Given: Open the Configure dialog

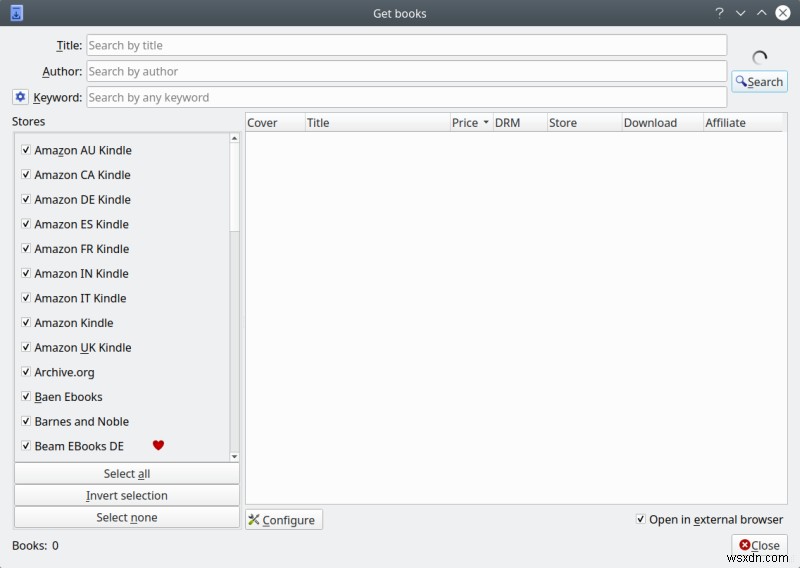Looking at the screenshot, I should [x=284, y=520].
